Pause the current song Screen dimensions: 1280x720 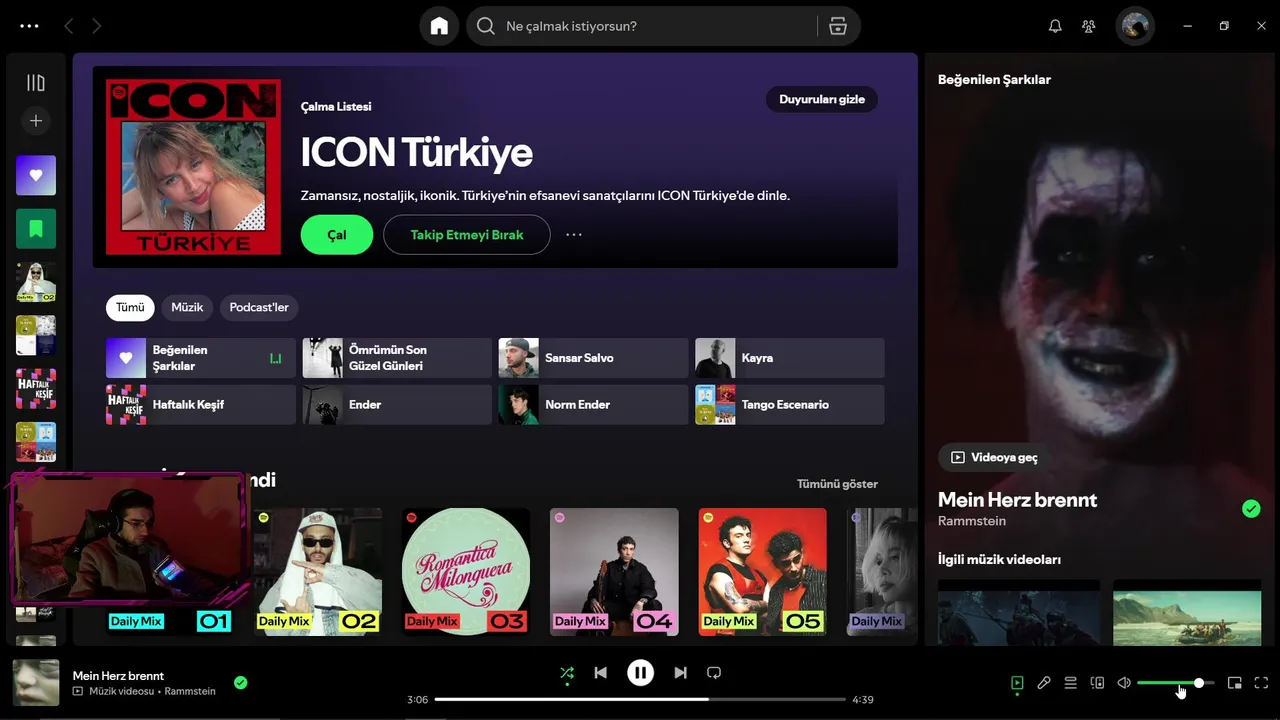(x=640, y=673)
